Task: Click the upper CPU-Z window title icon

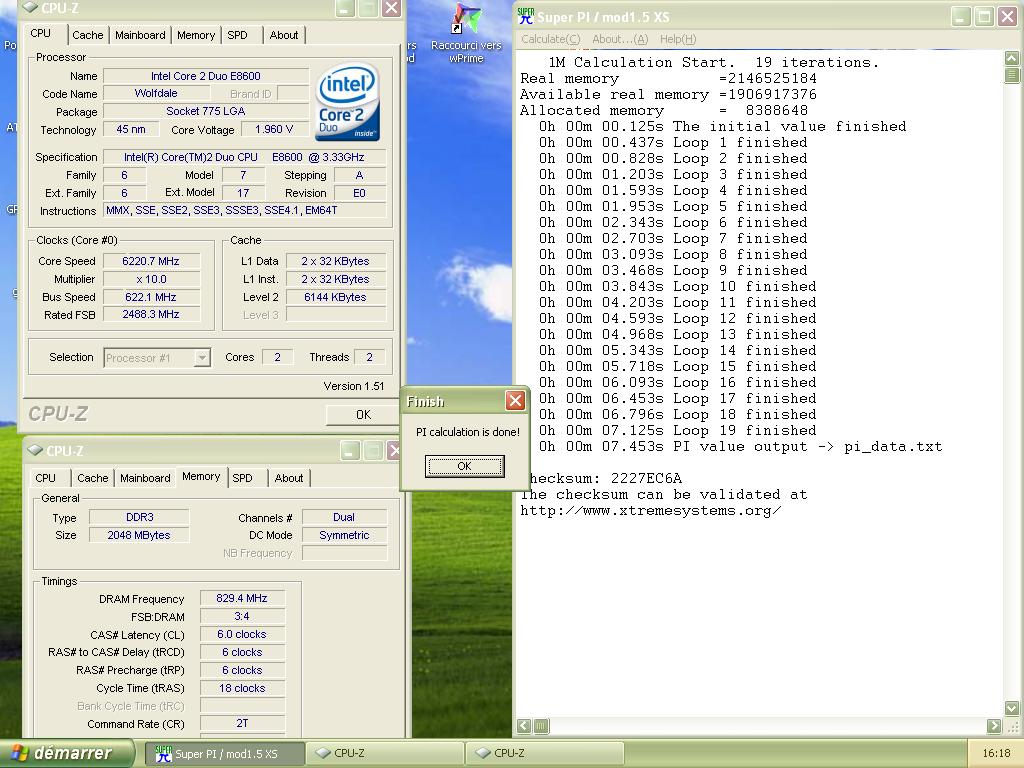Action: pyautogui.click(x=31, y=7)
